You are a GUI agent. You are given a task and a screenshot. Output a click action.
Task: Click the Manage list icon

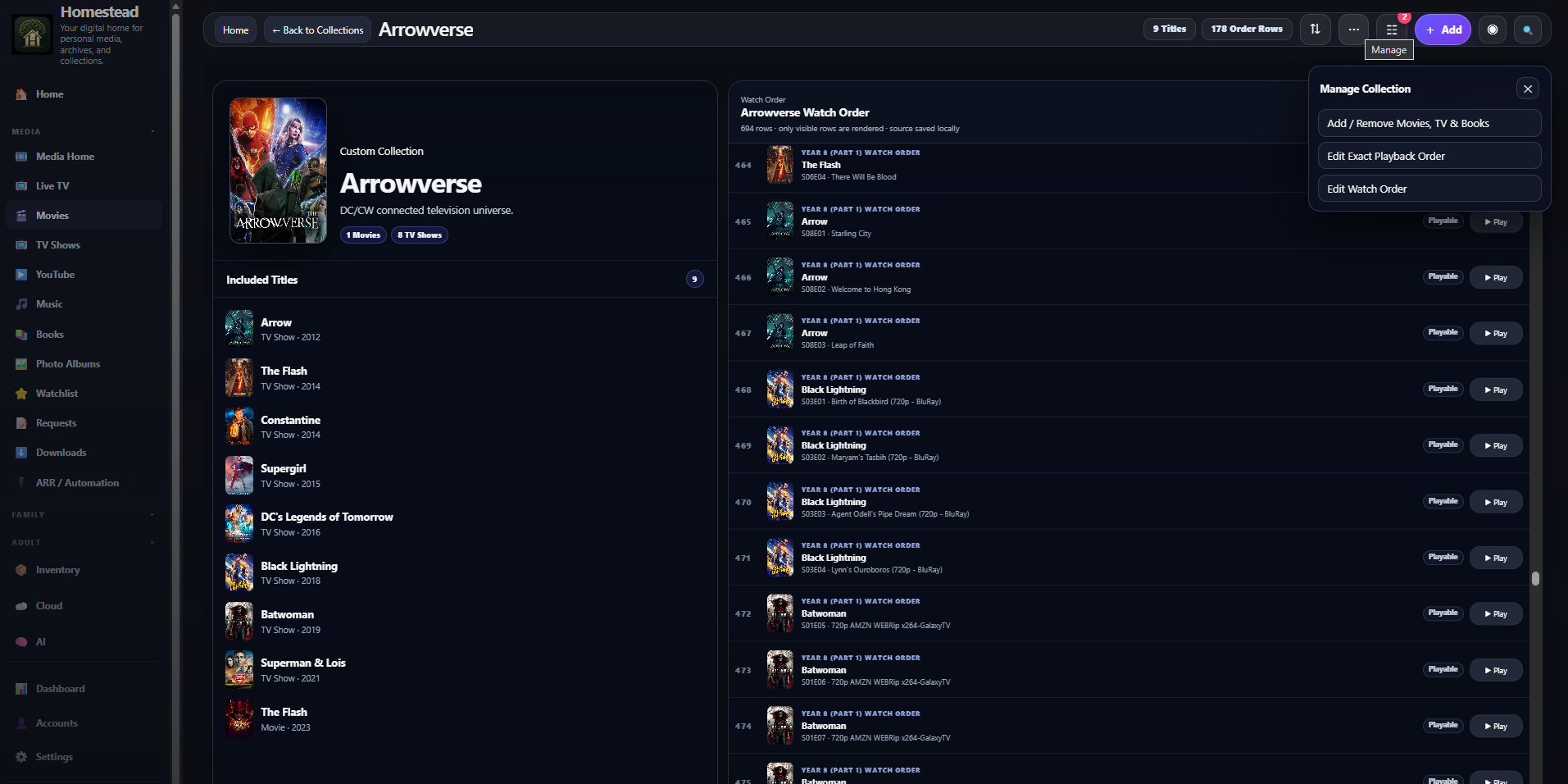click(1392, 30)
